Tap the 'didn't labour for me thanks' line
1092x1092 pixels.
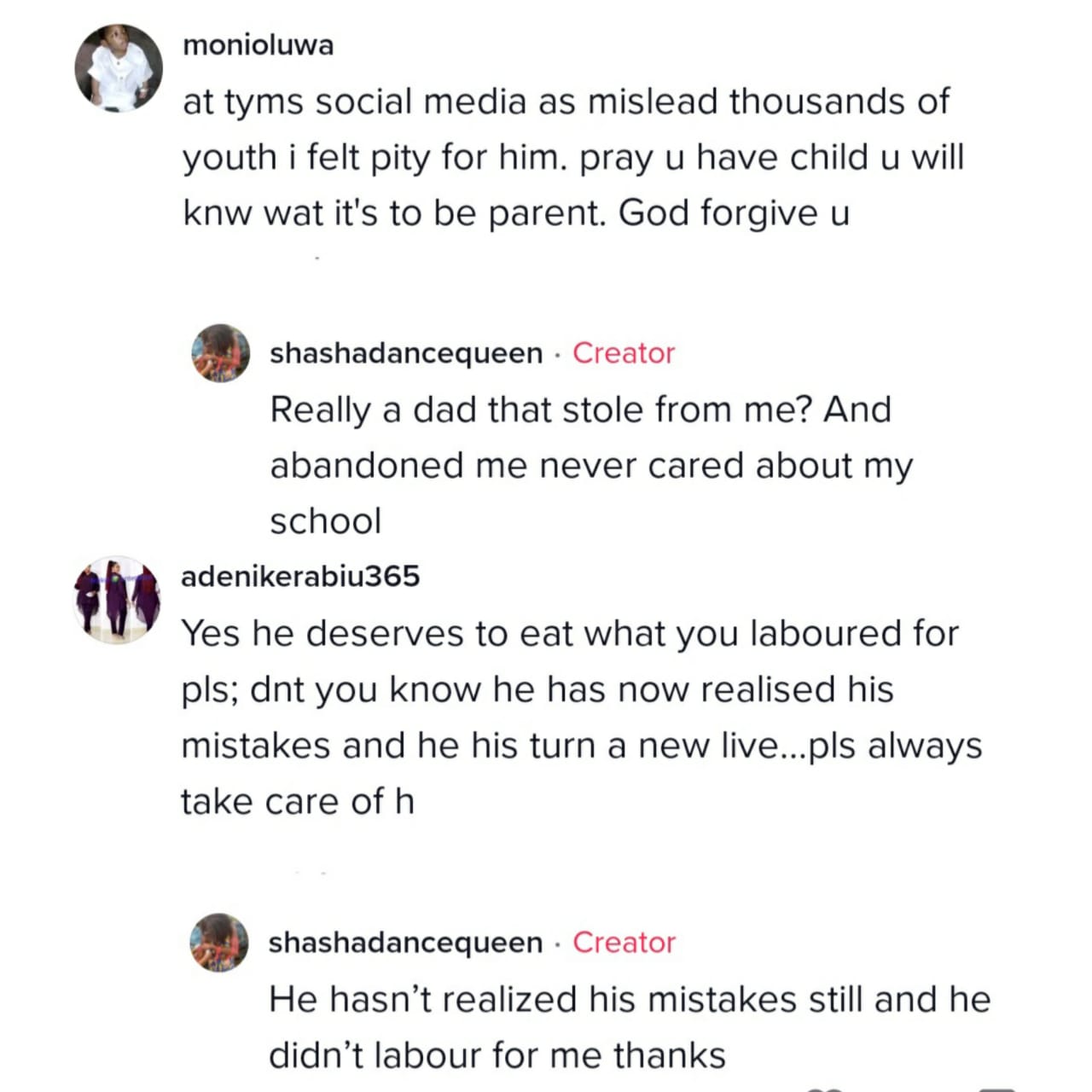click(x=497, y=1056)
